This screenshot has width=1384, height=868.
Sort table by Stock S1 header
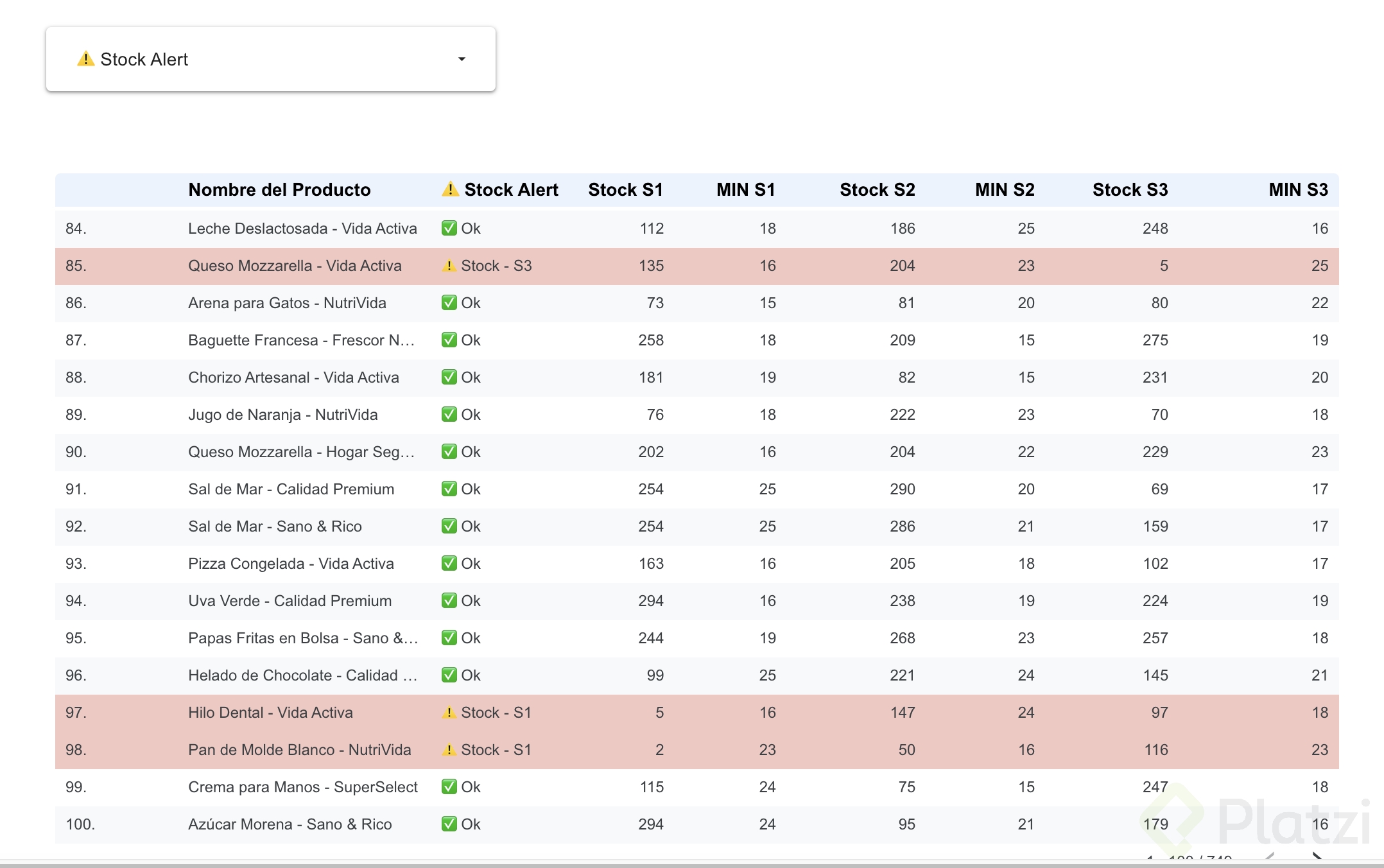[625, 189]
